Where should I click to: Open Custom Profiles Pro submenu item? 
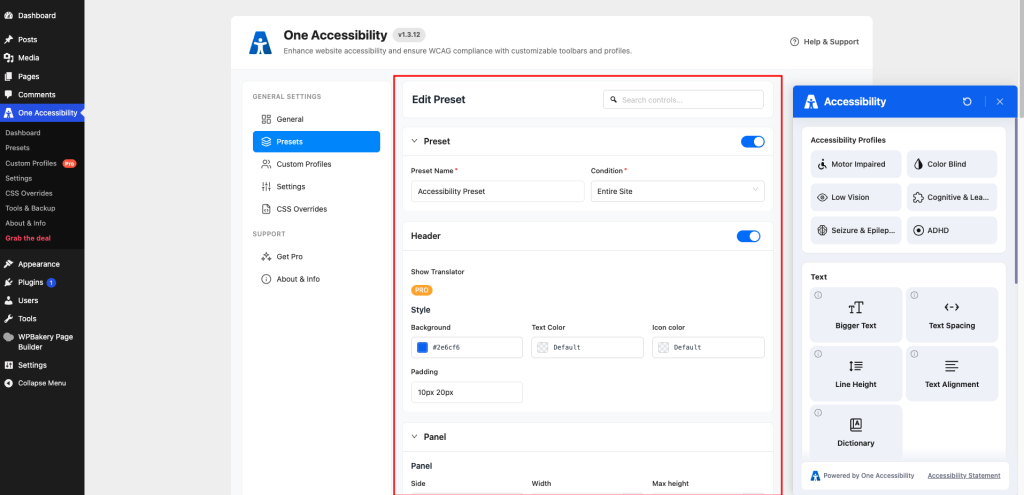40,163
